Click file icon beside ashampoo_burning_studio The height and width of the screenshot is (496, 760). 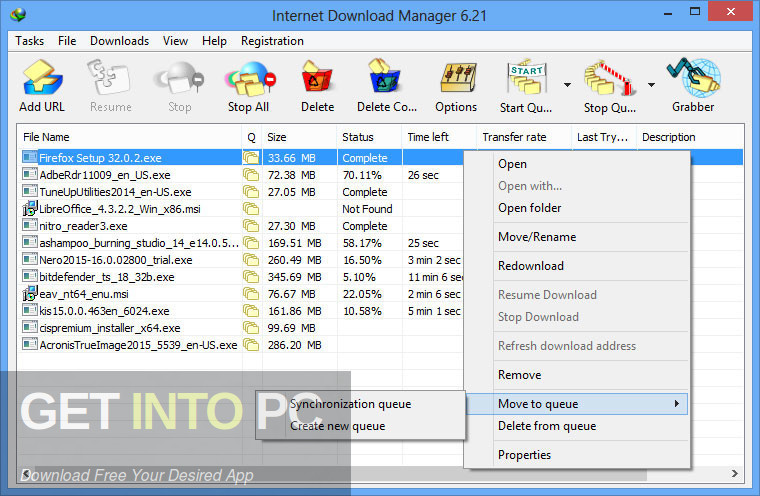30,242
